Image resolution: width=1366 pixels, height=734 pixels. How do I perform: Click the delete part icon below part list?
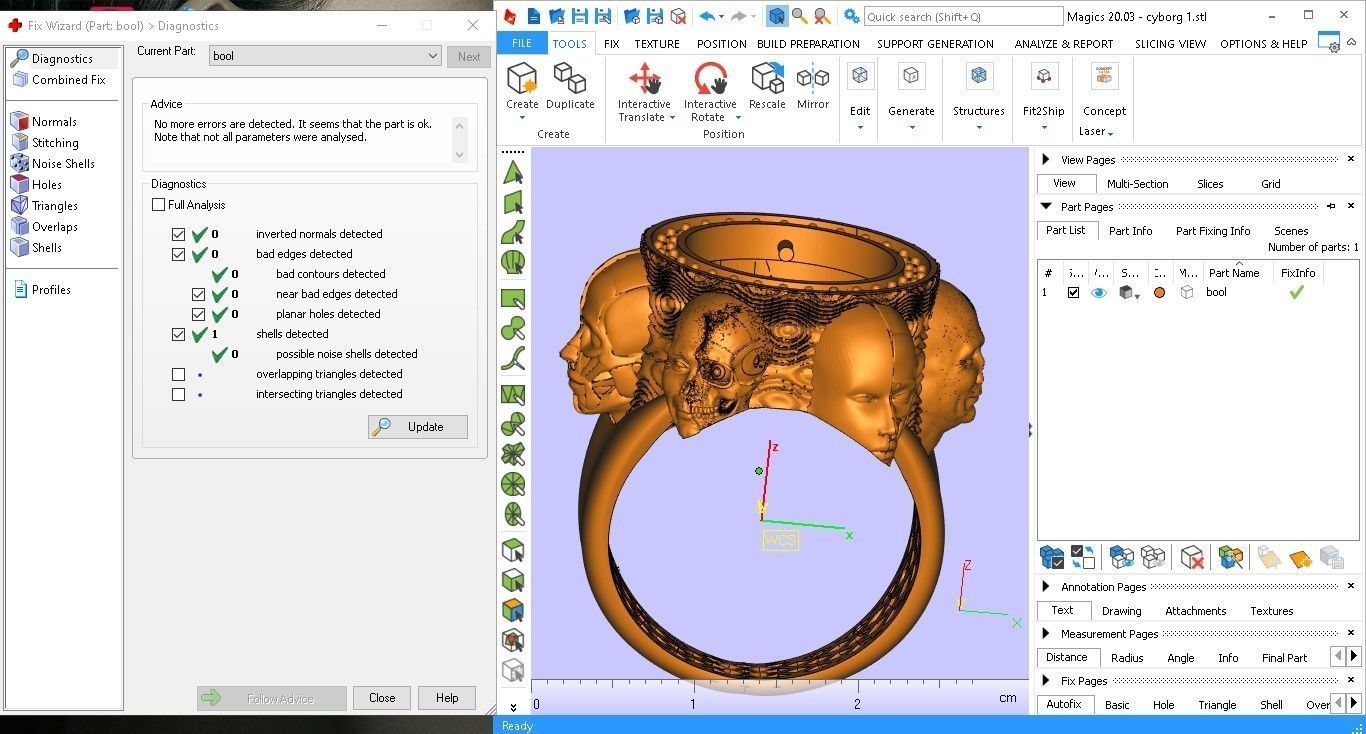[x=1191, y=557]
